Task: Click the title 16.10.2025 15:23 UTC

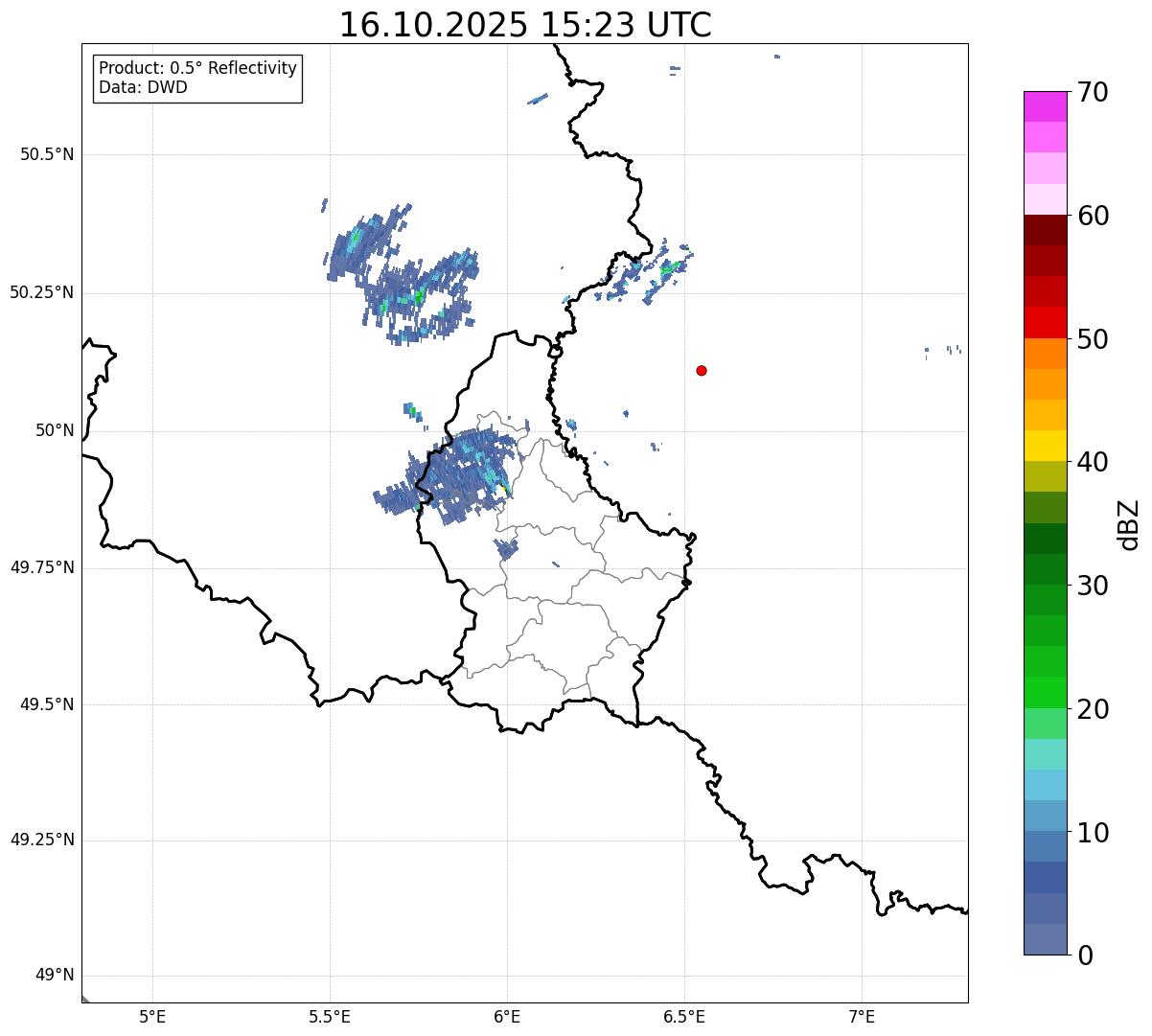Action: (x=525, y=25)
